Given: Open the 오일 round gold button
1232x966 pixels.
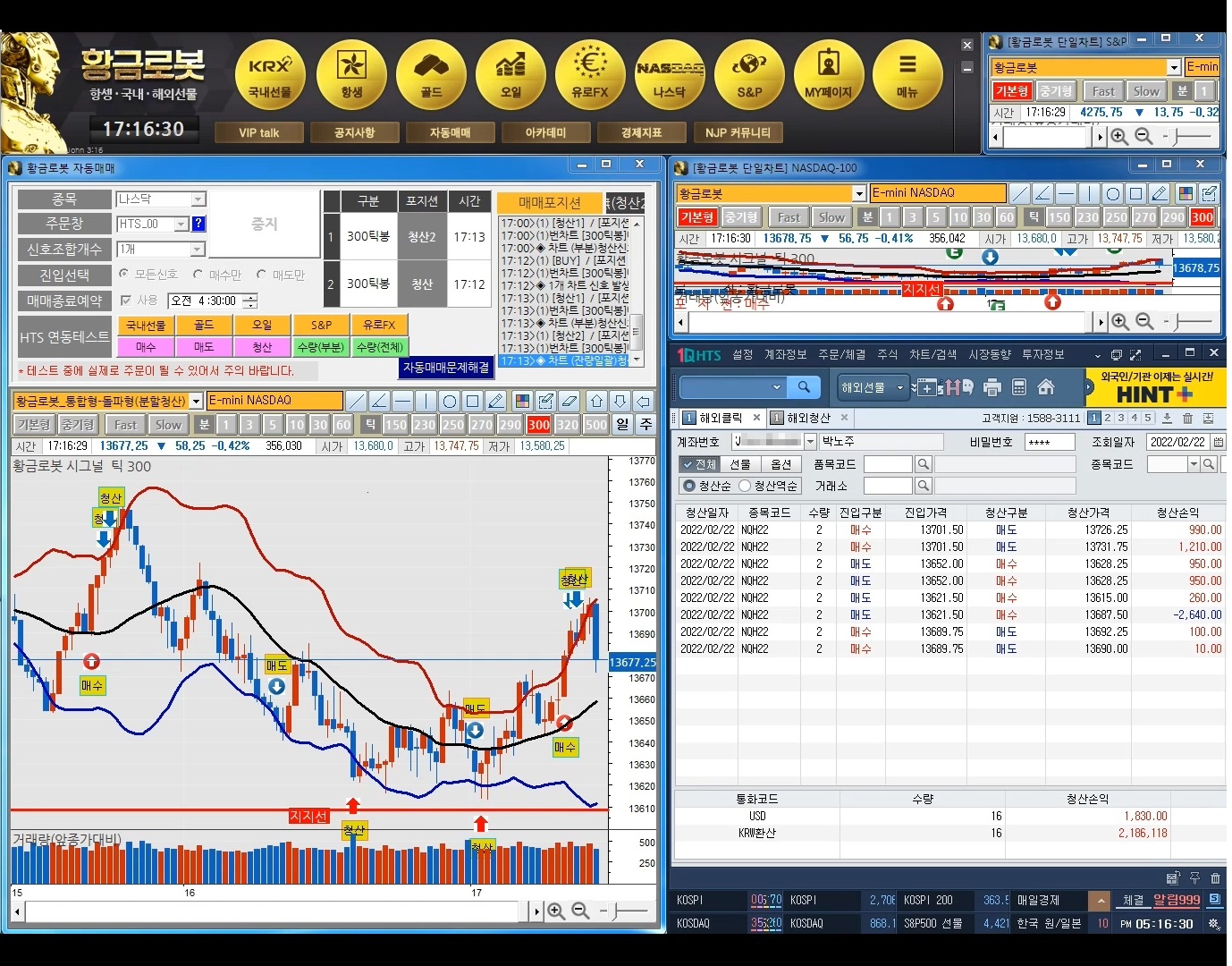Looking at the screenshot, I should pyautogui.click(x=511, y=75).
